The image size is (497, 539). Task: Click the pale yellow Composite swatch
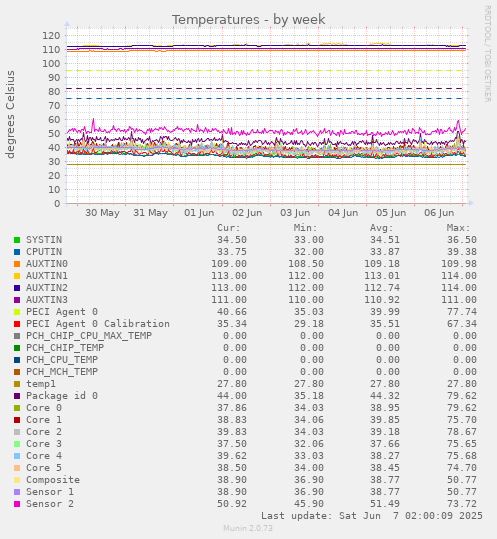click(x=17, y=480)
